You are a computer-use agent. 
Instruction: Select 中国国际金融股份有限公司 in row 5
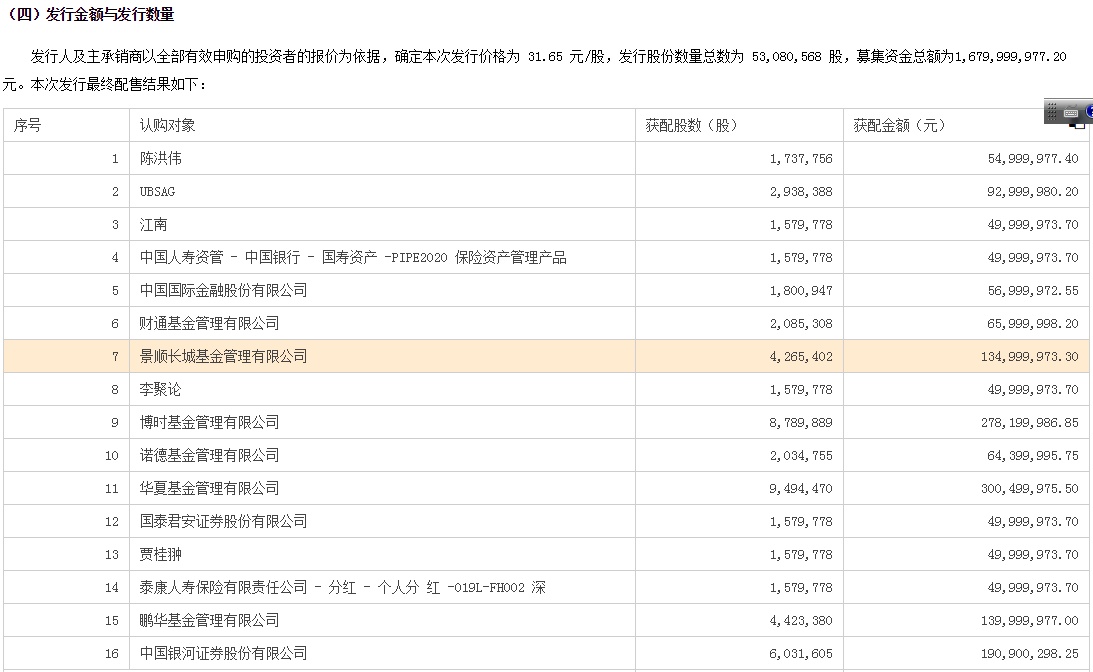[x=223, y=290]
